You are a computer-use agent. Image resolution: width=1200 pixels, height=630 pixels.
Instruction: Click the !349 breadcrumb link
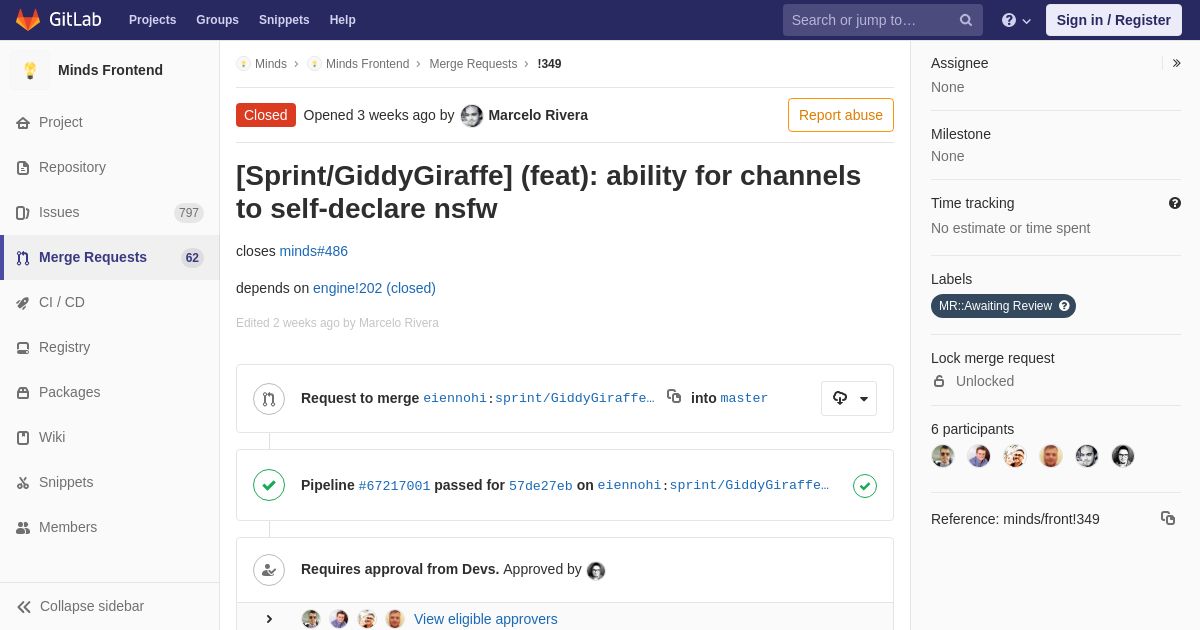[549, 64]
